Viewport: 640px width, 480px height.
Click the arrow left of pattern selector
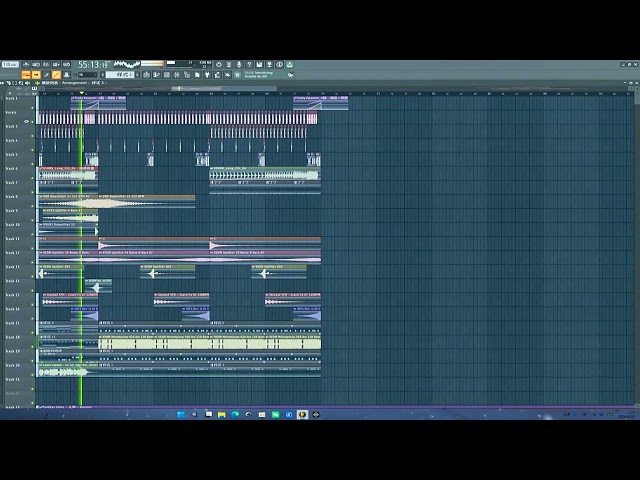coord(102,75)
